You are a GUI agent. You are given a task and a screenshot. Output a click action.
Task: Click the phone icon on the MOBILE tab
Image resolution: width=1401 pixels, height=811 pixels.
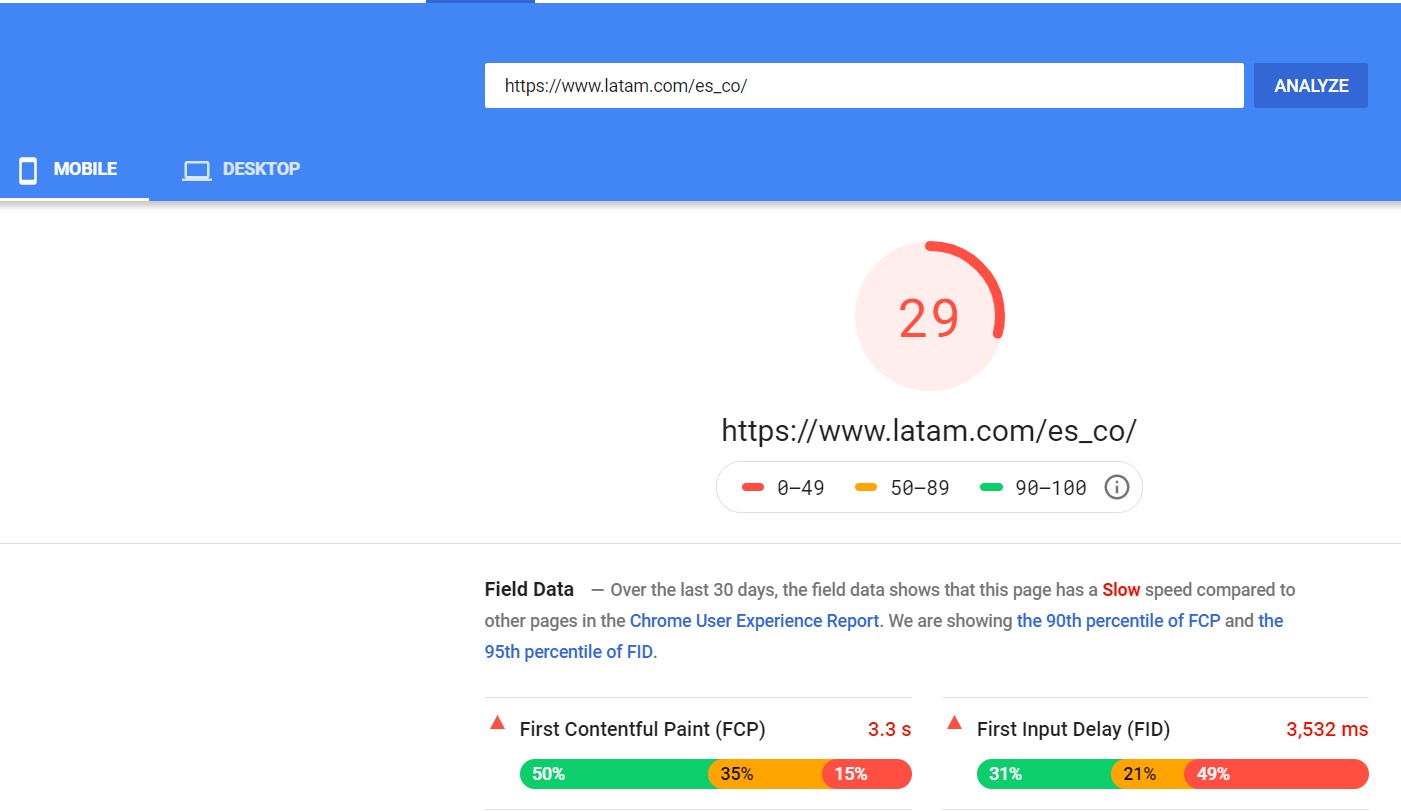point(29,170)
